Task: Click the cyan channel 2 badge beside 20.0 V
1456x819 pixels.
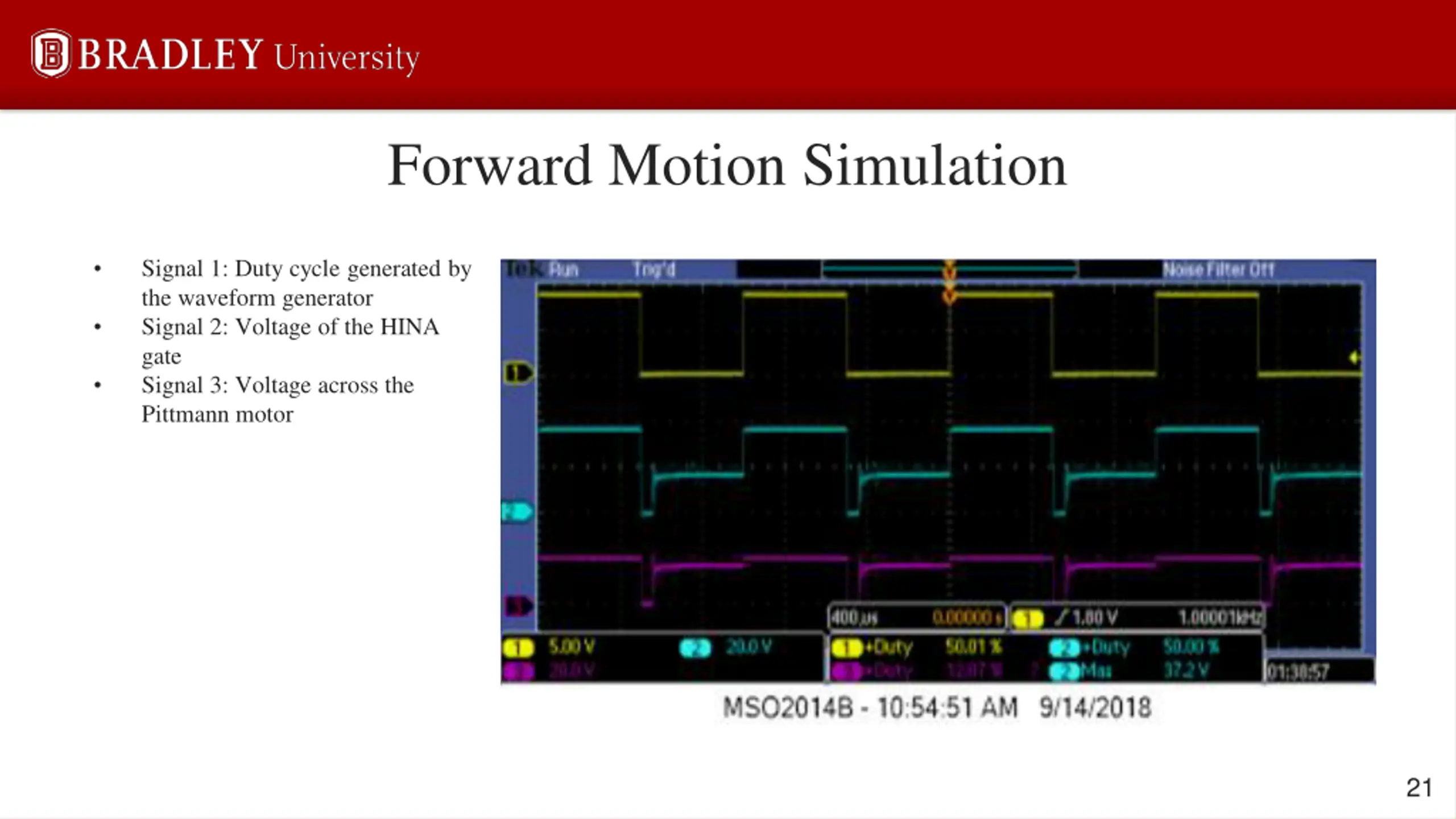Action: [x=695, y=648]
